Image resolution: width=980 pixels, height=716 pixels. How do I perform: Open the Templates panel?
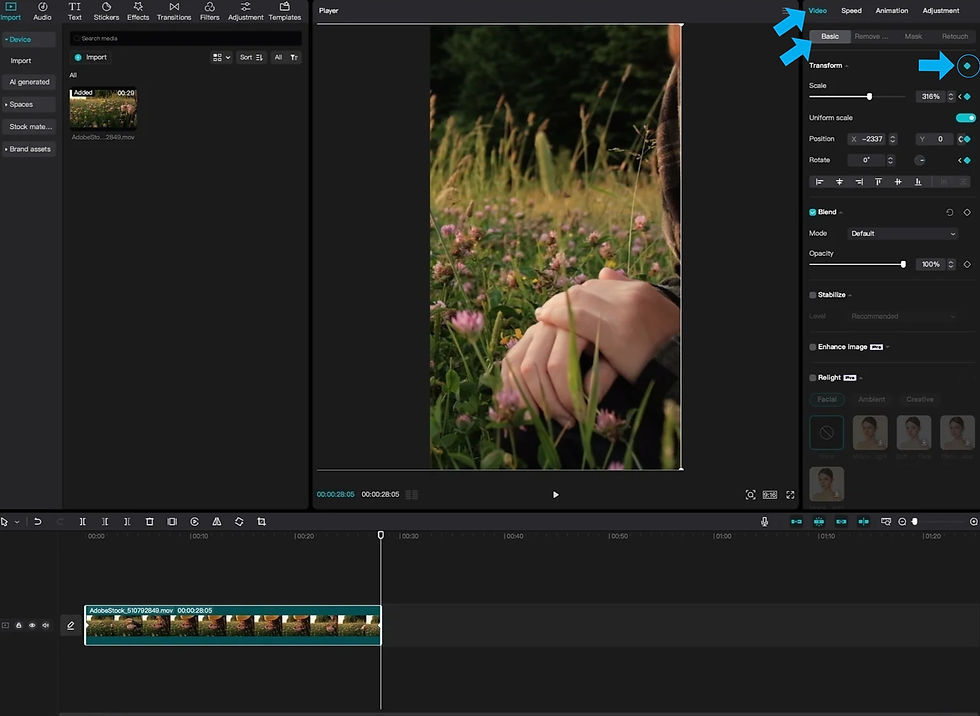pyautogui.click(x=284, y=10)
